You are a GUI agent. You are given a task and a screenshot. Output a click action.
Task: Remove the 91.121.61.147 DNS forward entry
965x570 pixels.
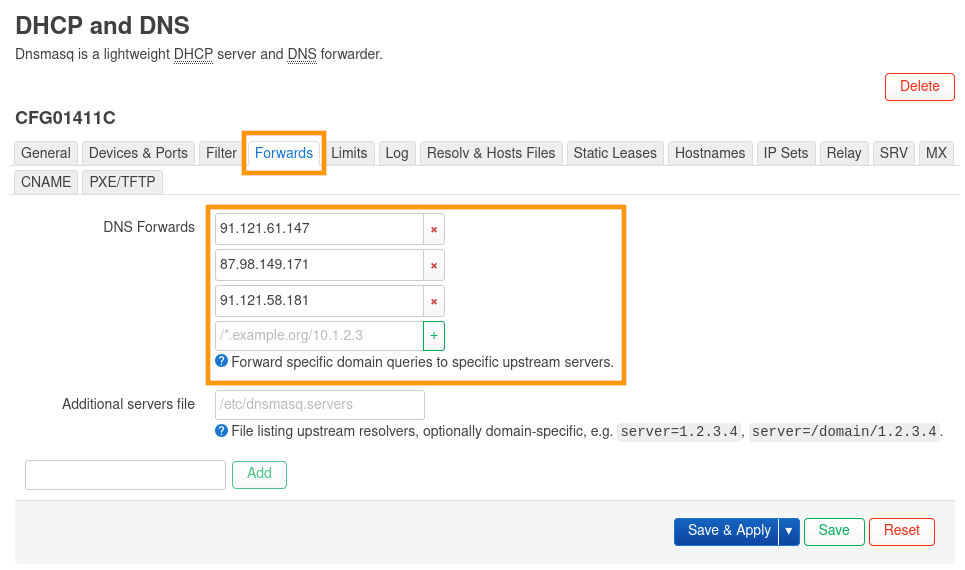point(434,229)
